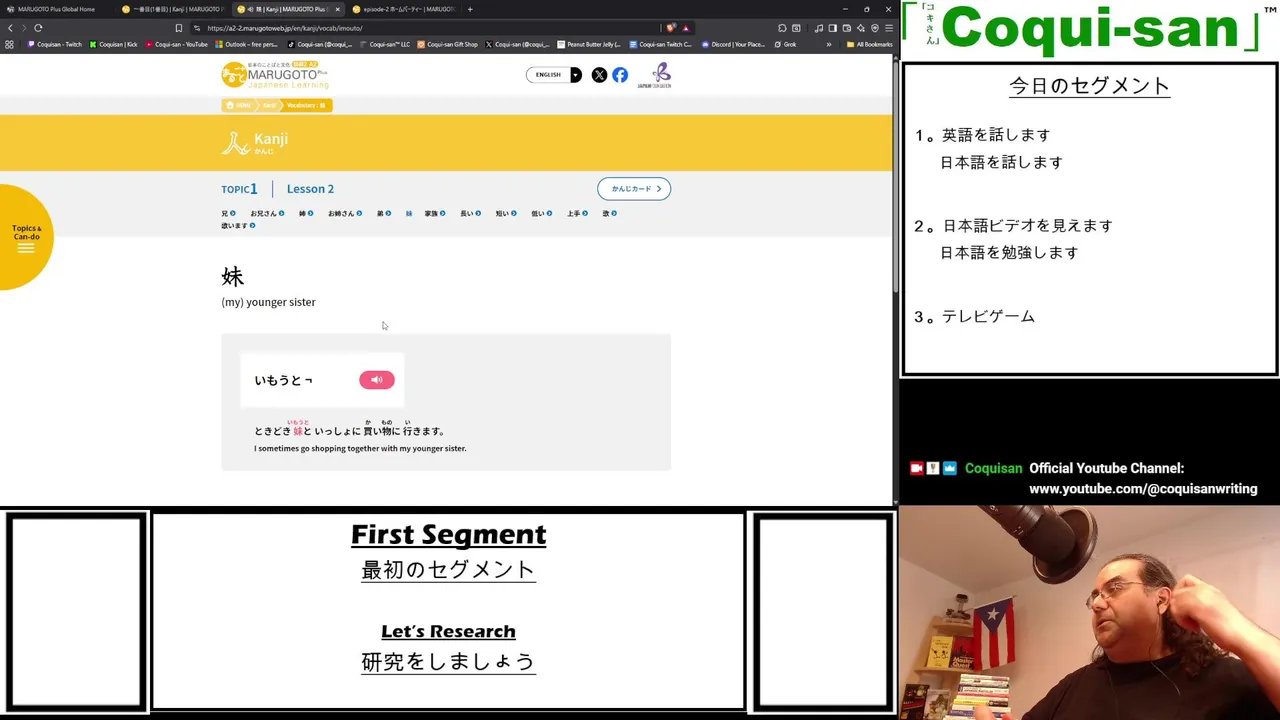This screenshot has height=720, width=1280.
Task: Open the Brave Shields icon
Action: [x=671, y=28]
